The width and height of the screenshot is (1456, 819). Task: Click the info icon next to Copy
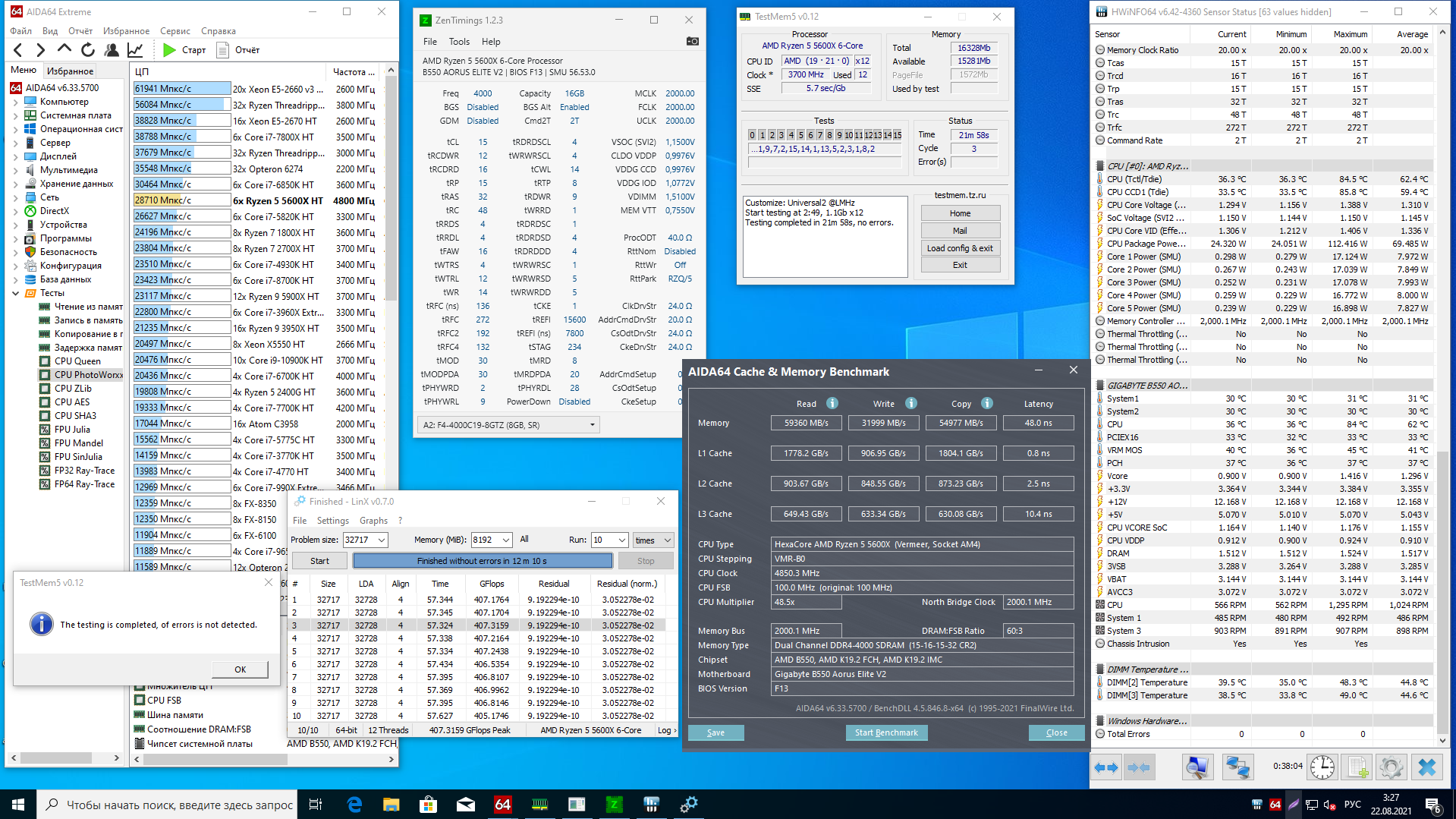(987, 403)
